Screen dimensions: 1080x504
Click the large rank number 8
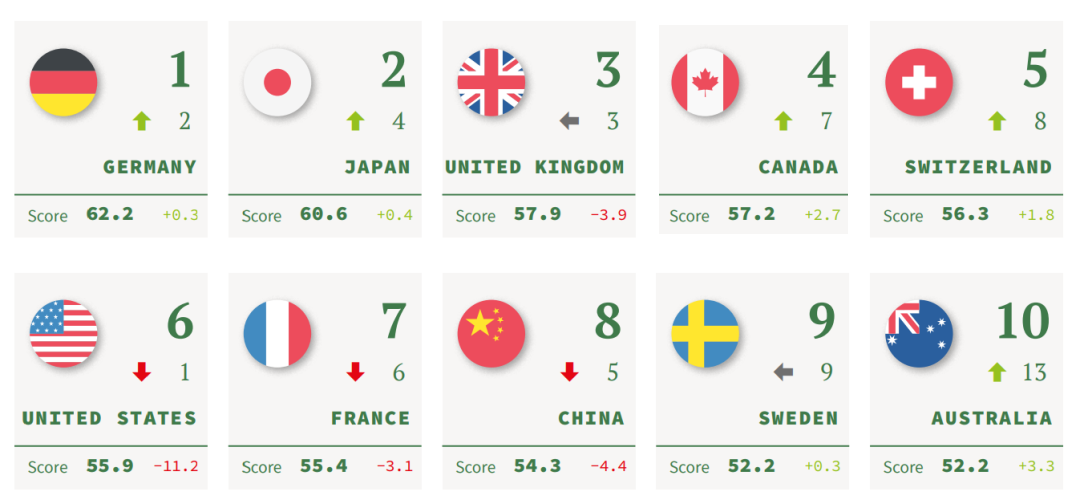tap(607, 322)
